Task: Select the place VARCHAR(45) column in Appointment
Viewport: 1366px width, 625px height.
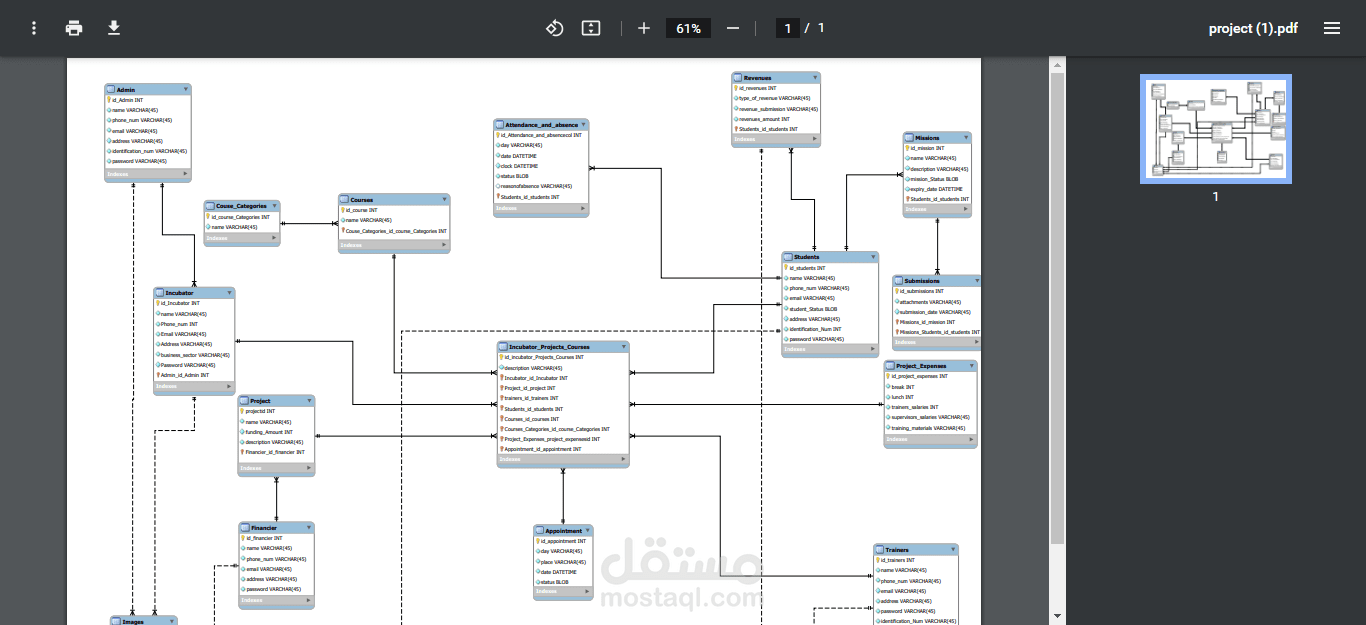Action: point(563,562)
